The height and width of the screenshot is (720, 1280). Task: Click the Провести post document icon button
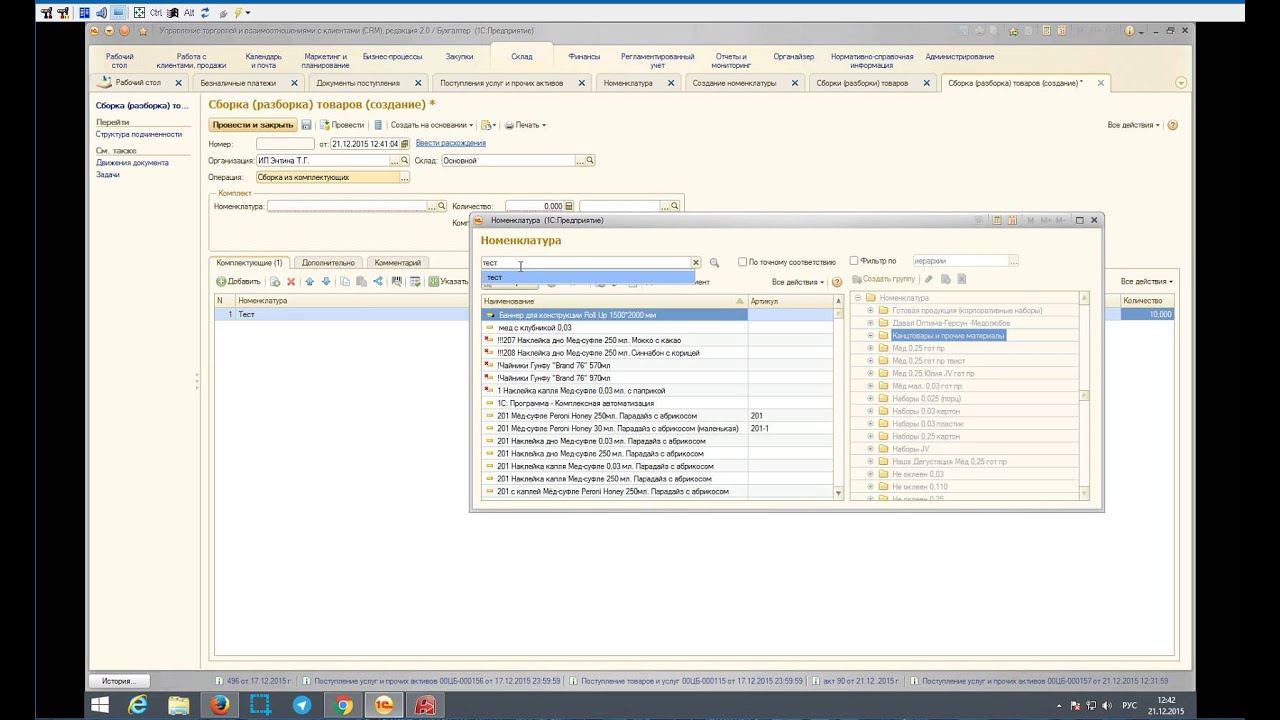(341, 125)
